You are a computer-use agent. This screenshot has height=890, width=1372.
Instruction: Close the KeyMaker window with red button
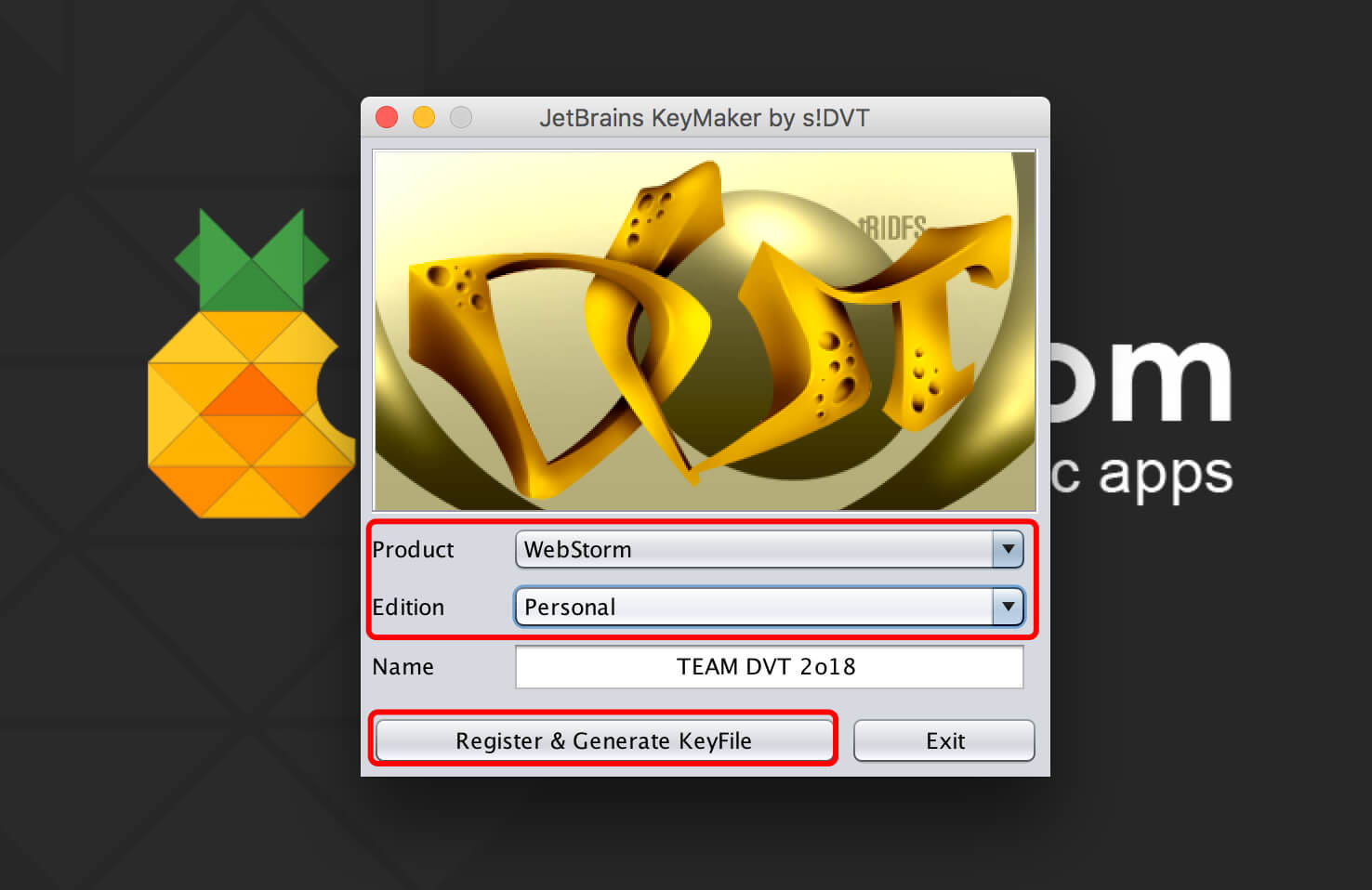click(387, 117)
